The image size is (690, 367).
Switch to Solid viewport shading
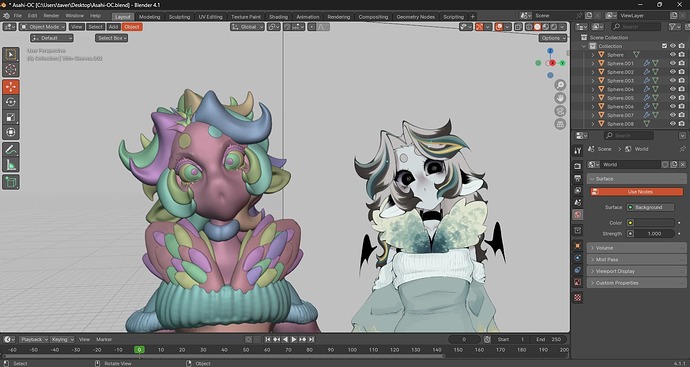tap(537, 27)
